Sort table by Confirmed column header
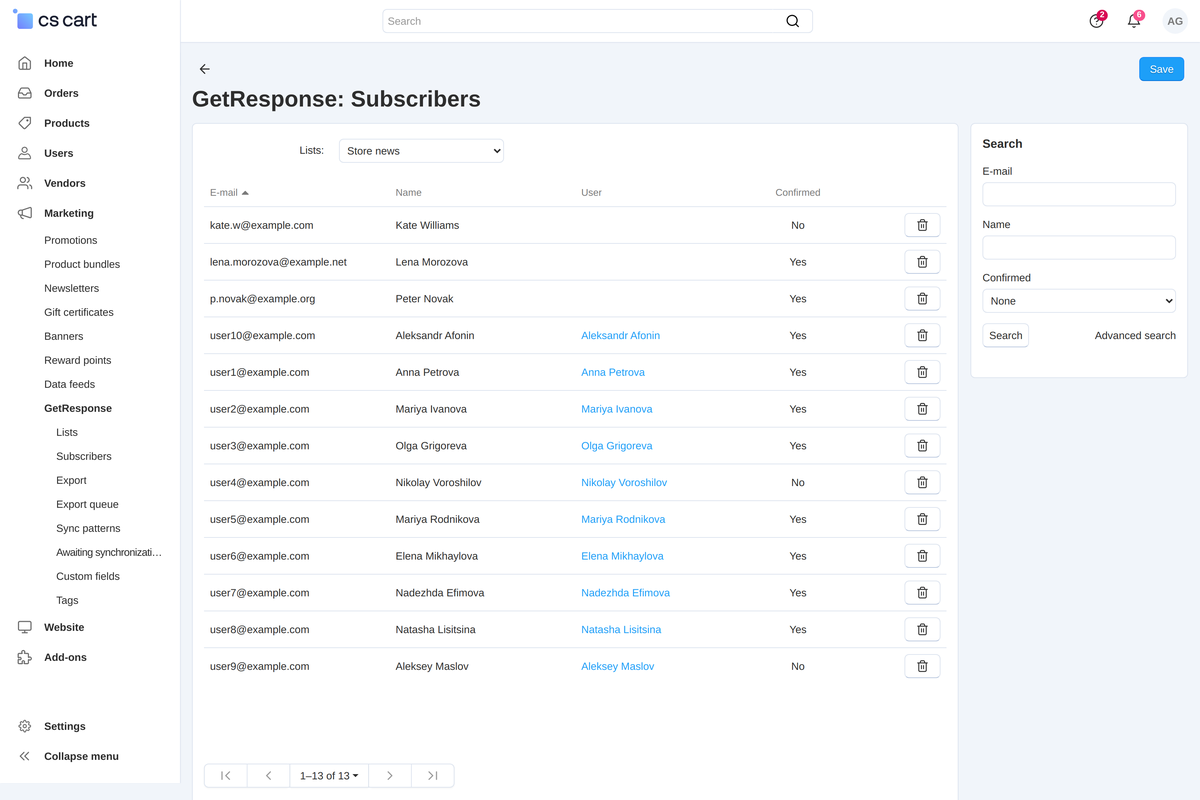 tap(797, 192)
